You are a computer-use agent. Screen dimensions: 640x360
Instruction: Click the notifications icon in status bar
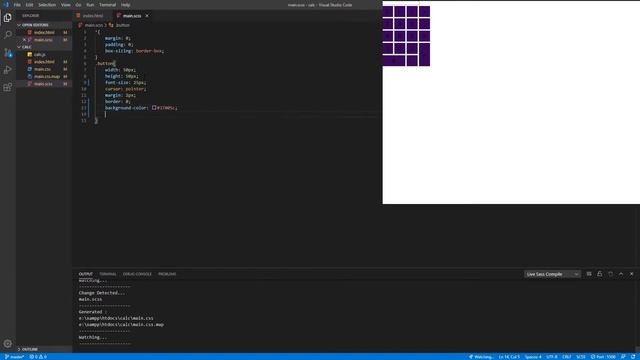pyautogui.click(x=633, y=357)
